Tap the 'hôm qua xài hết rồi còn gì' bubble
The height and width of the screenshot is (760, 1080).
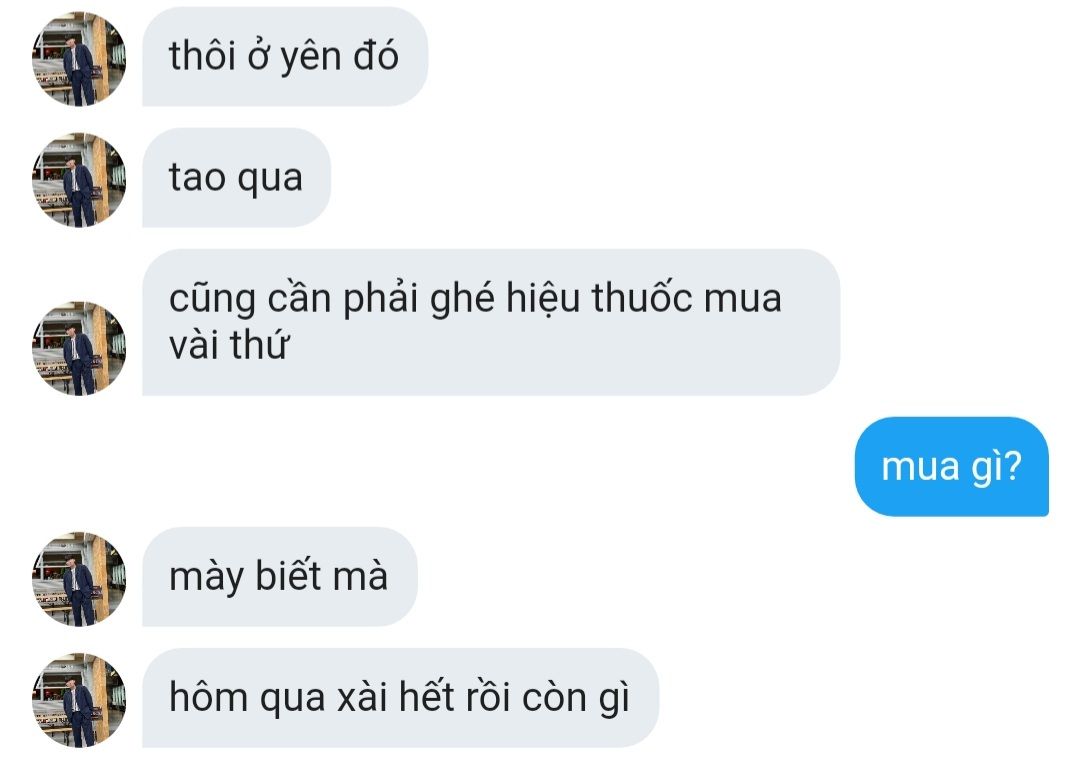[x=400, y=698]
